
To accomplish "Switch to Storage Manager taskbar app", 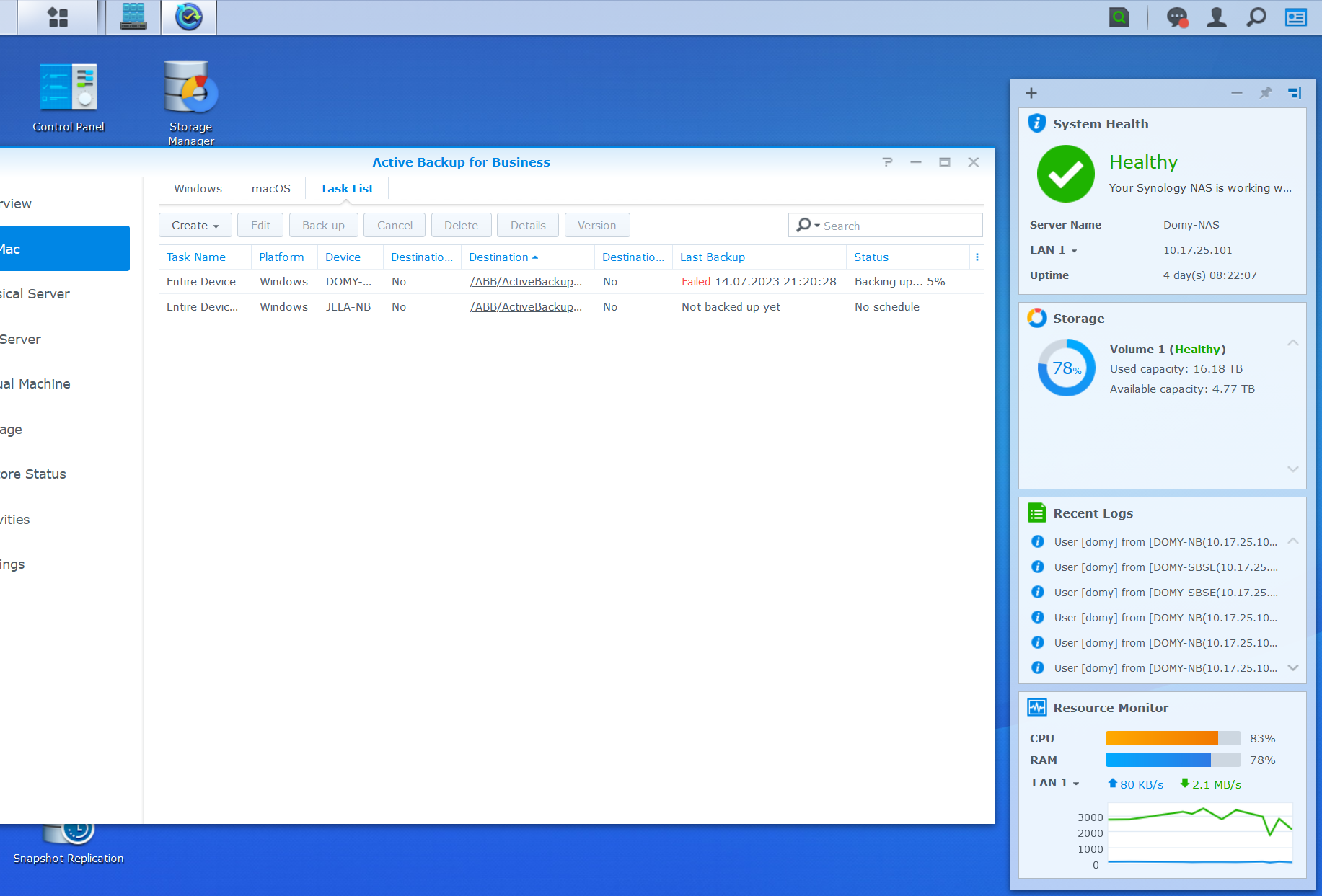I will coord(133,17).
